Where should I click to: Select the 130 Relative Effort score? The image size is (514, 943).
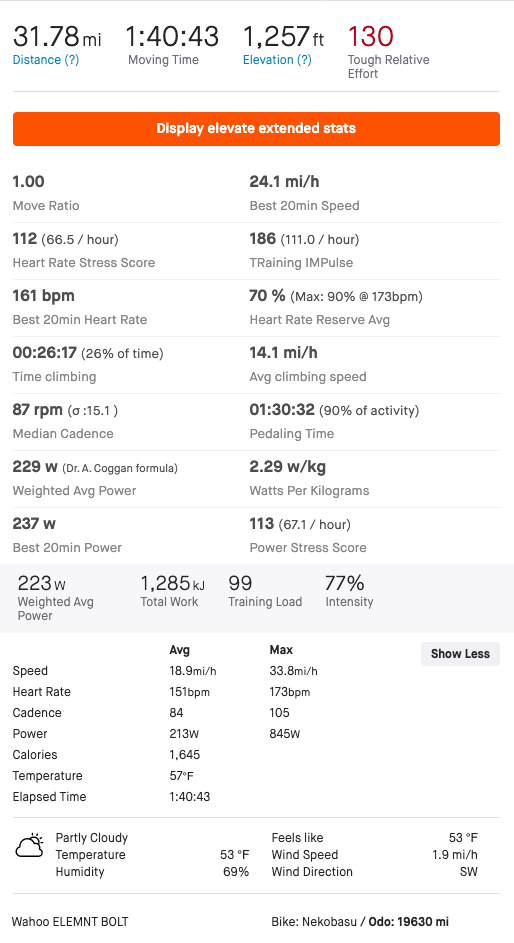(x=370, y=37)
